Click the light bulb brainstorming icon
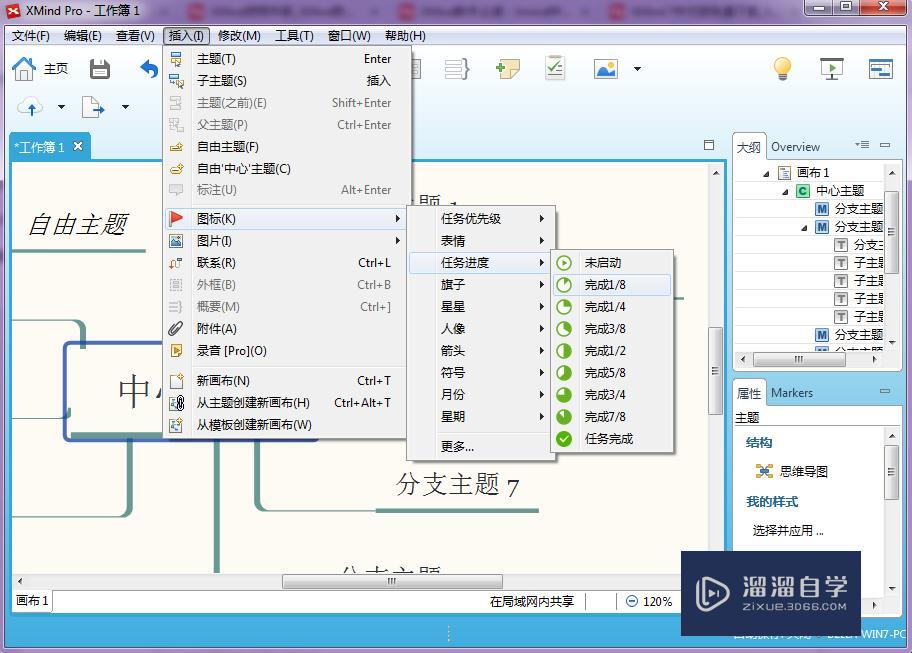Image resolution: width=912 pixels, height=653 pixels. [782, 69]
